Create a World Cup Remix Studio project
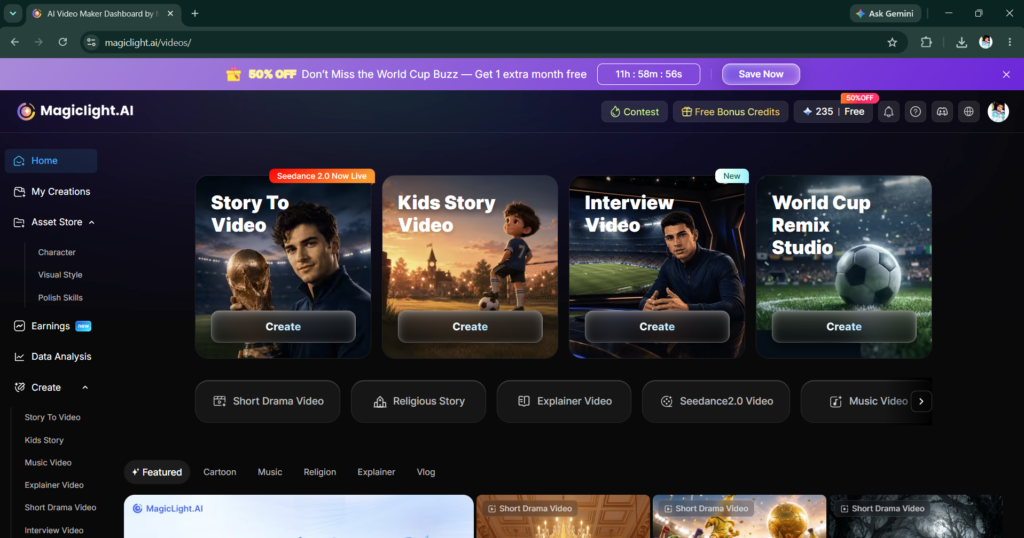 [844, 326]
